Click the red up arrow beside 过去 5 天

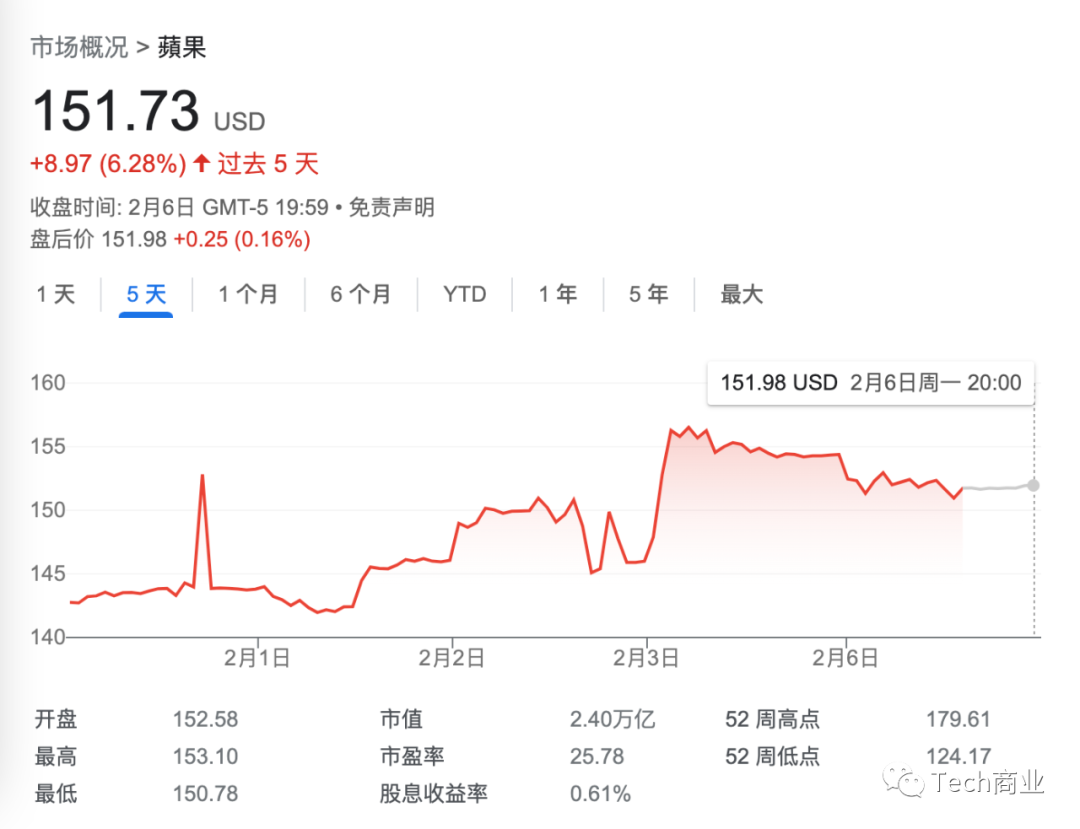coord(201,163)
